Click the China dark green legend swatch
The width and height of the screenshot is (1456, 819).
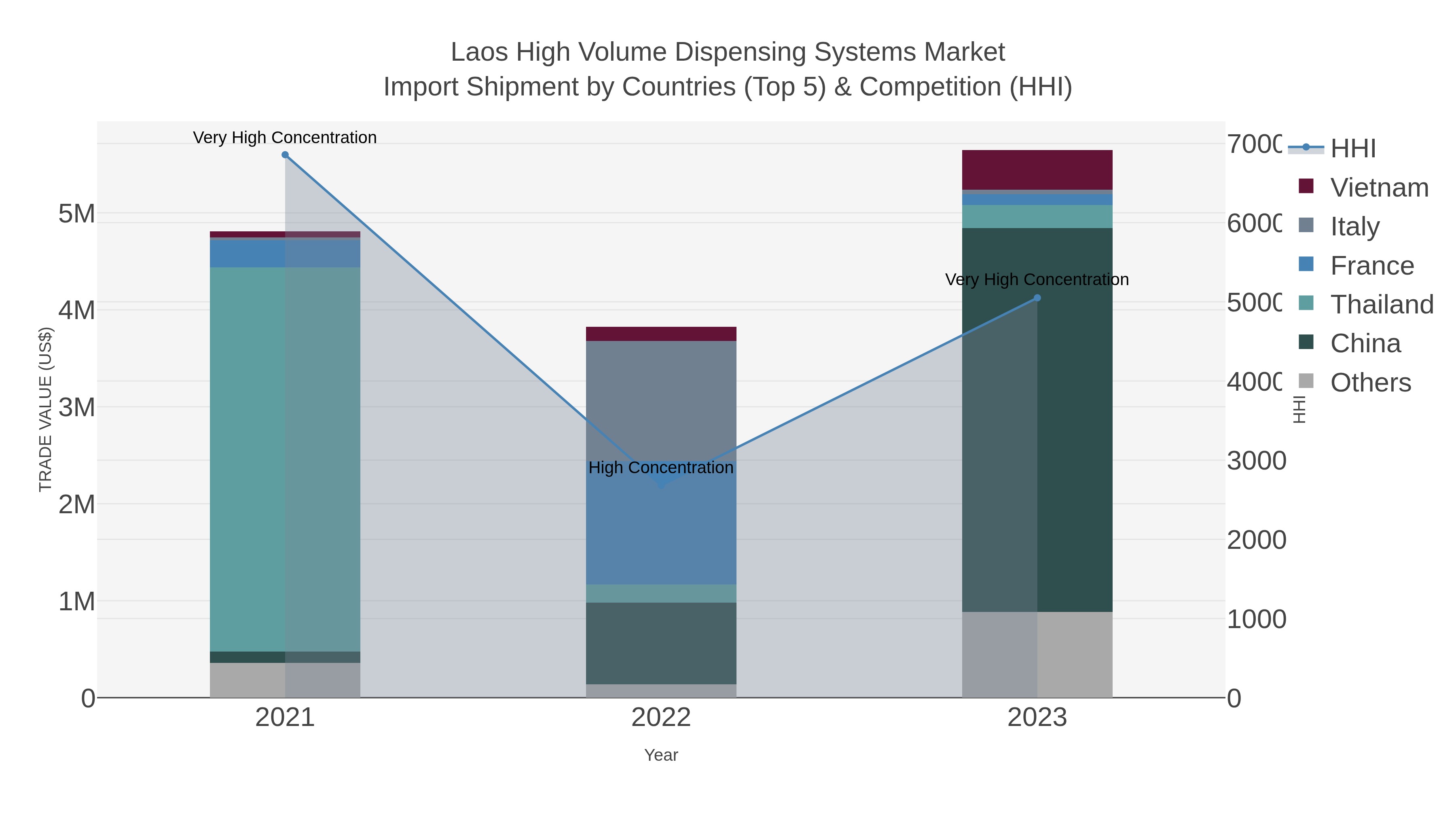(x=1306, y=342)
